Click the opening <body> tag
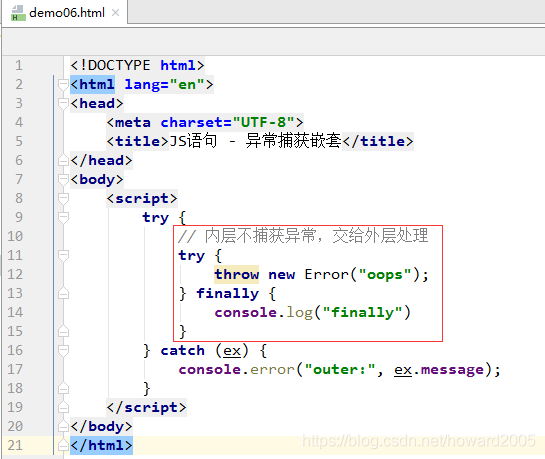 click(97, 180)
